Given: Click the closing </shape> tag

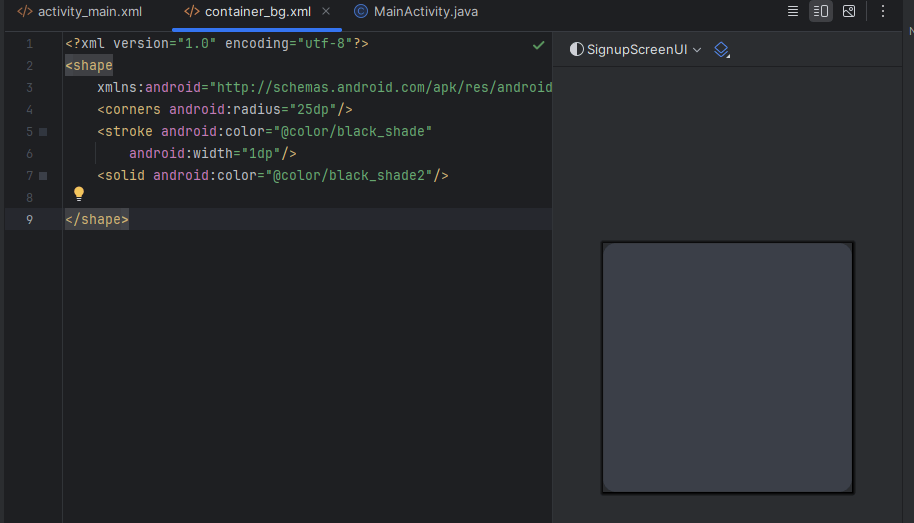Looking at the screenshot, I should (97, 219).
